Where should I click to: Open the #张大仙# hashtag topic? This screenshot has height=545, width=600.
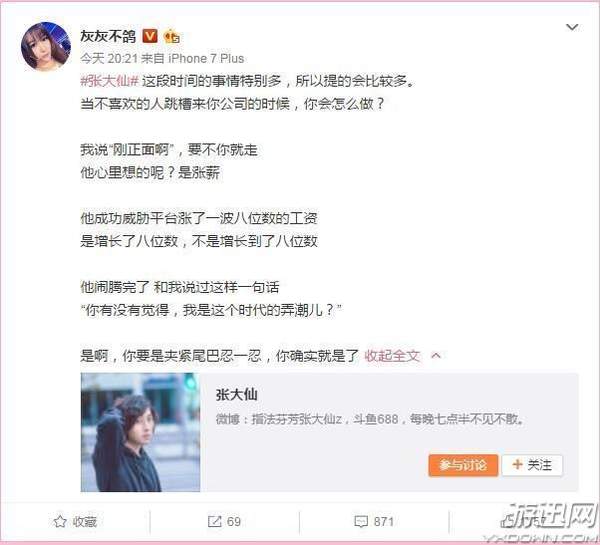[x=109, y=81]
